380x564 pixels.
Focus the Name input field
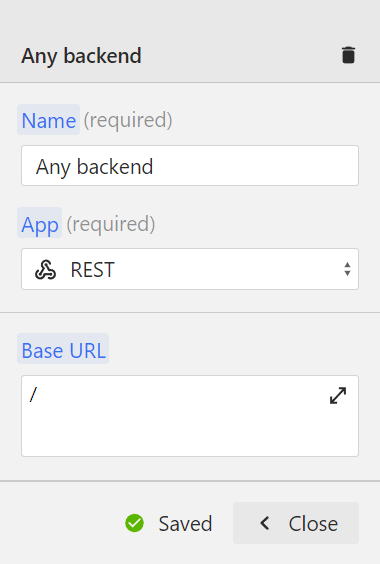pos(190,165)
